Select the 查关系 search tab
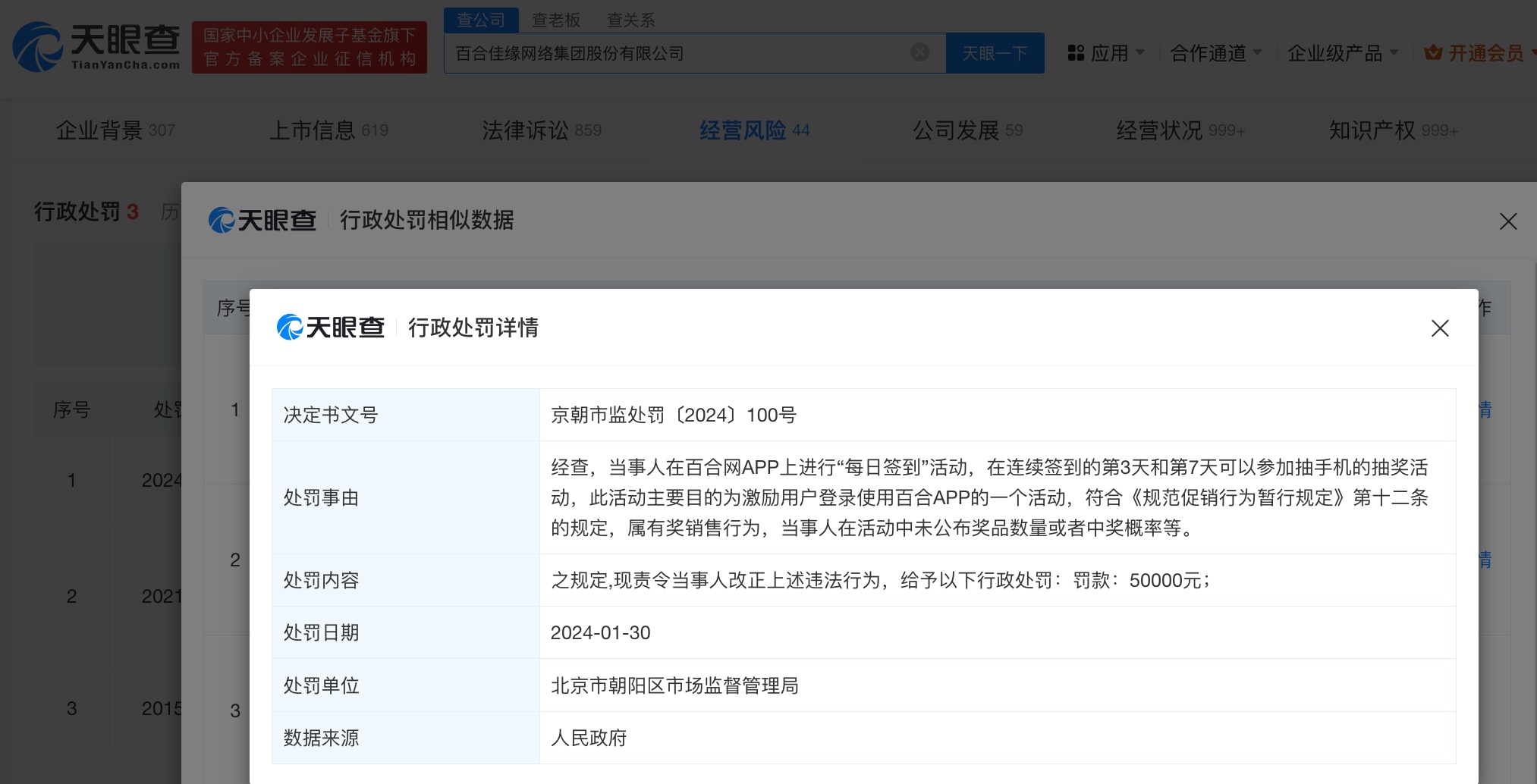 [631, 20]
